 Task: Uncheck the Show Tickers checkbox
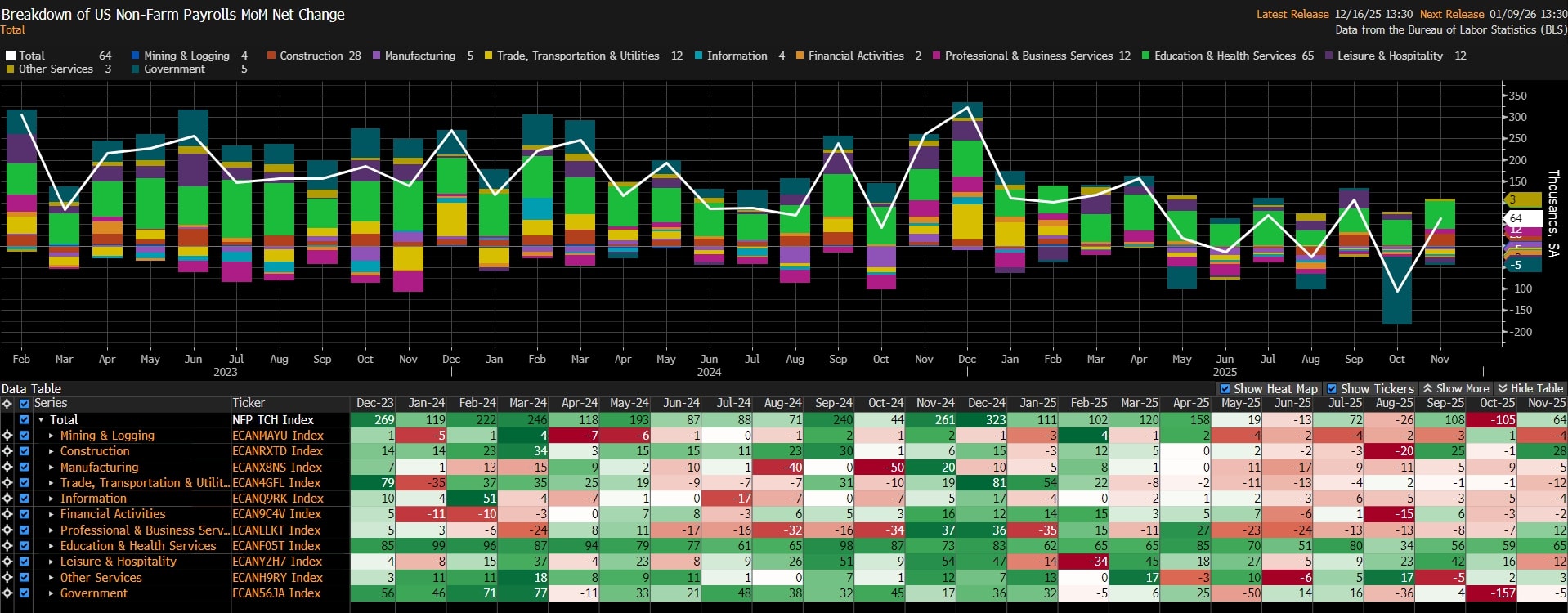pyautogui.click(x=1332, y=389)
